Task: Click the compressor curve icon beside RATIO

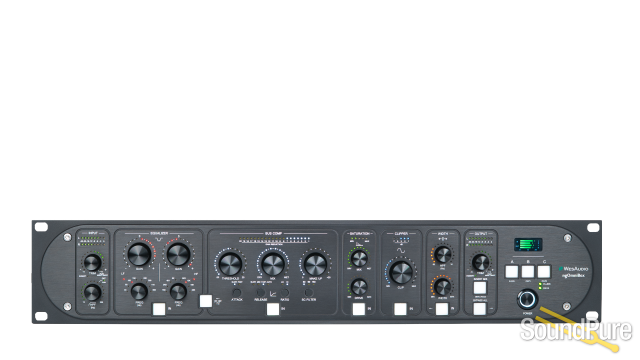Action: coord(273,293)
